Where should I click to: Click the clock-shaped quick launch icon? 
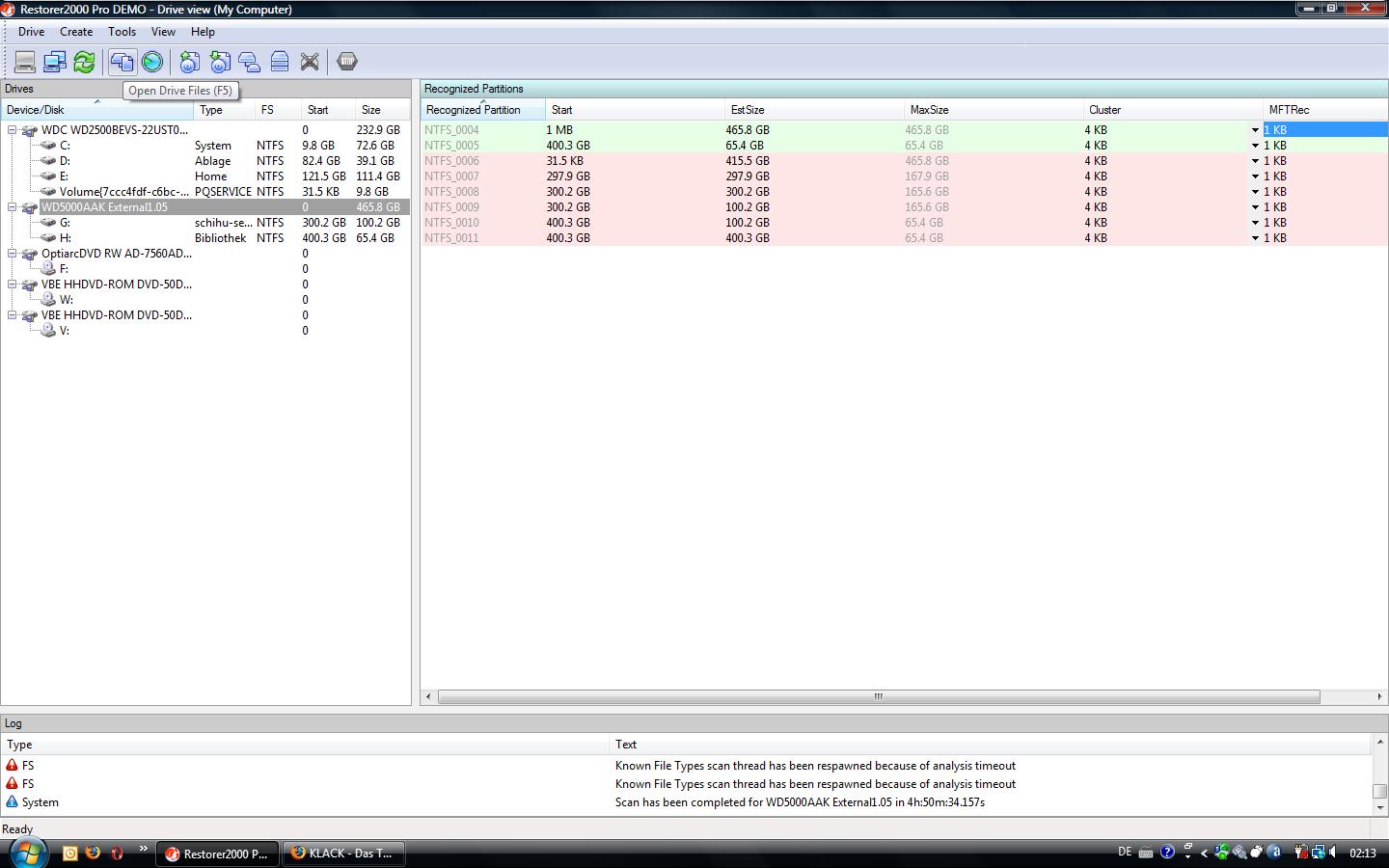click(x=70, y=853)
